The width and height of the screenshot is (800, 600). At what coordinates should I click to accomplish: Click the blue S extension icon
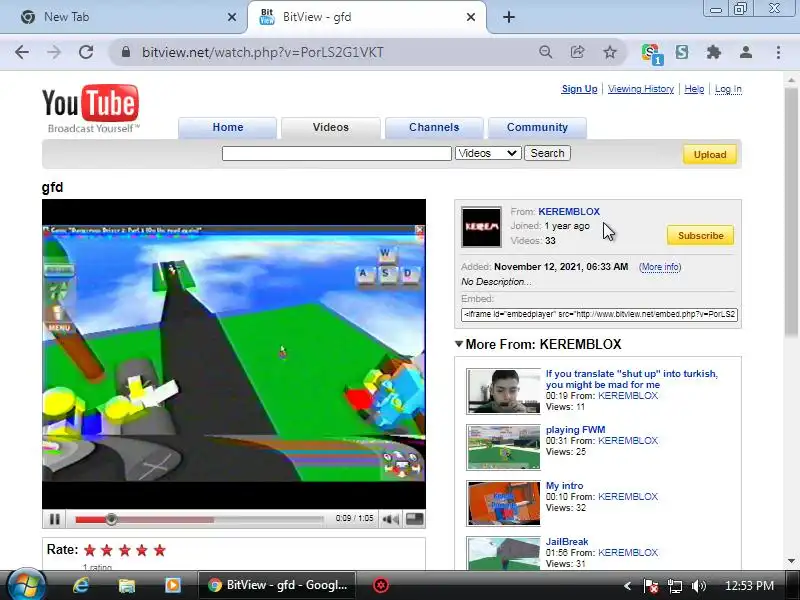[x=682, y=52]
